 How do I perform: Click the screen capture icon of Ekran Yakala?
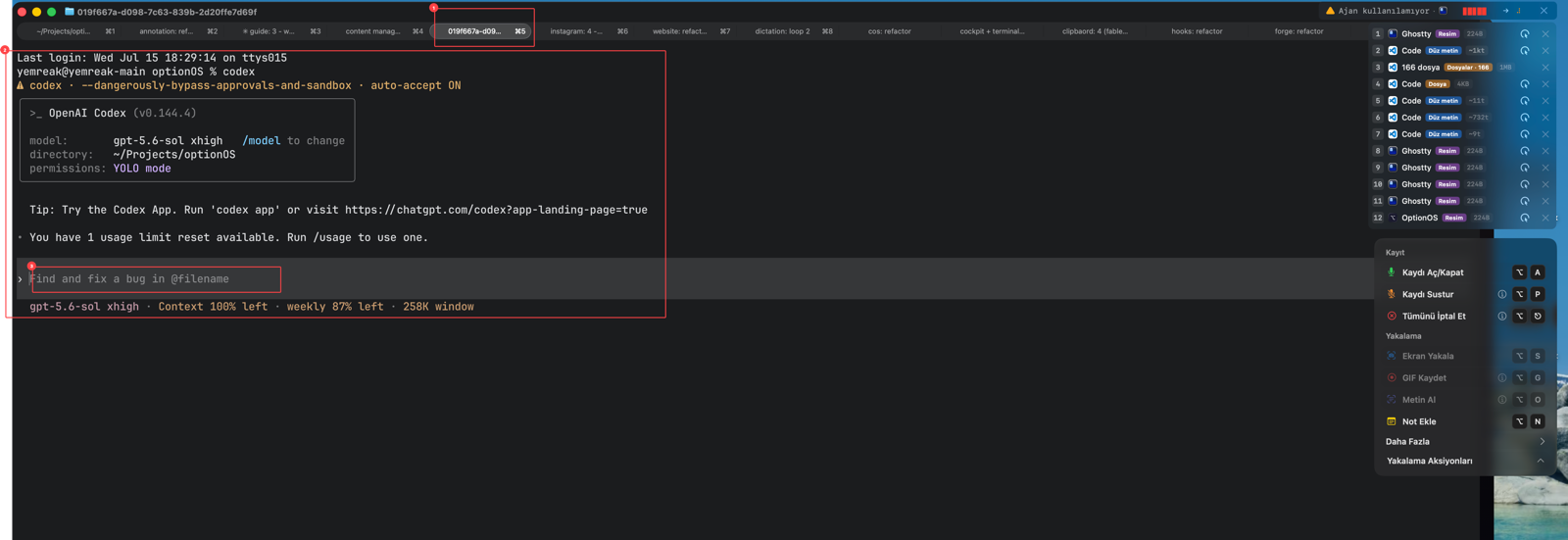tap(1391, 356)
